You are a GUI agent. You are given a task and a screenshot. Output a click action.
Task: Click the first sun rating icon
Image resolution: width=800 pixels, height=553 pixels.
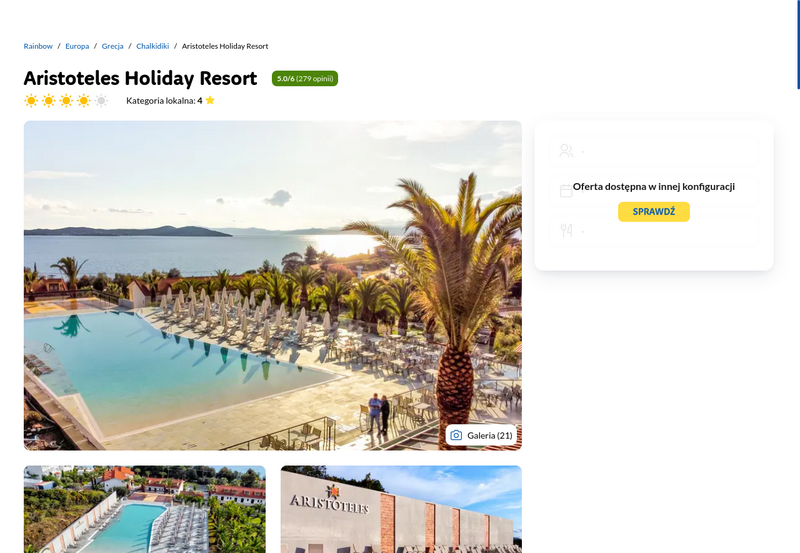click(x=31, y=100)
